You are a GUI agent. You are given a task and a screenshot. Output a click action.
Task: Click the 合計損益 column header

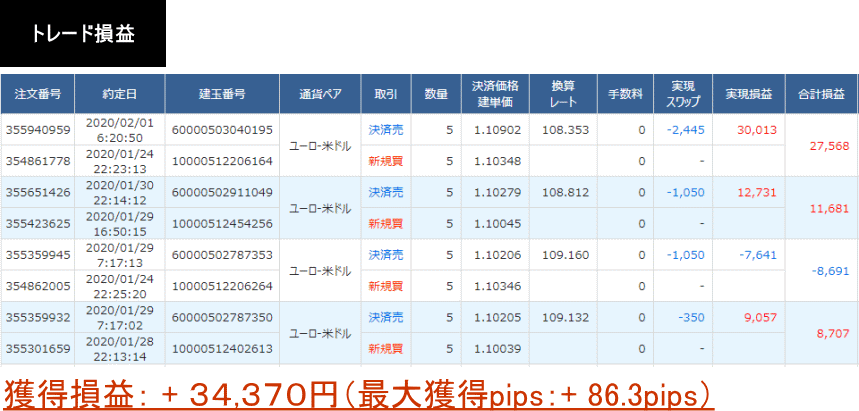pyautogui.click(x=821, y=95)
